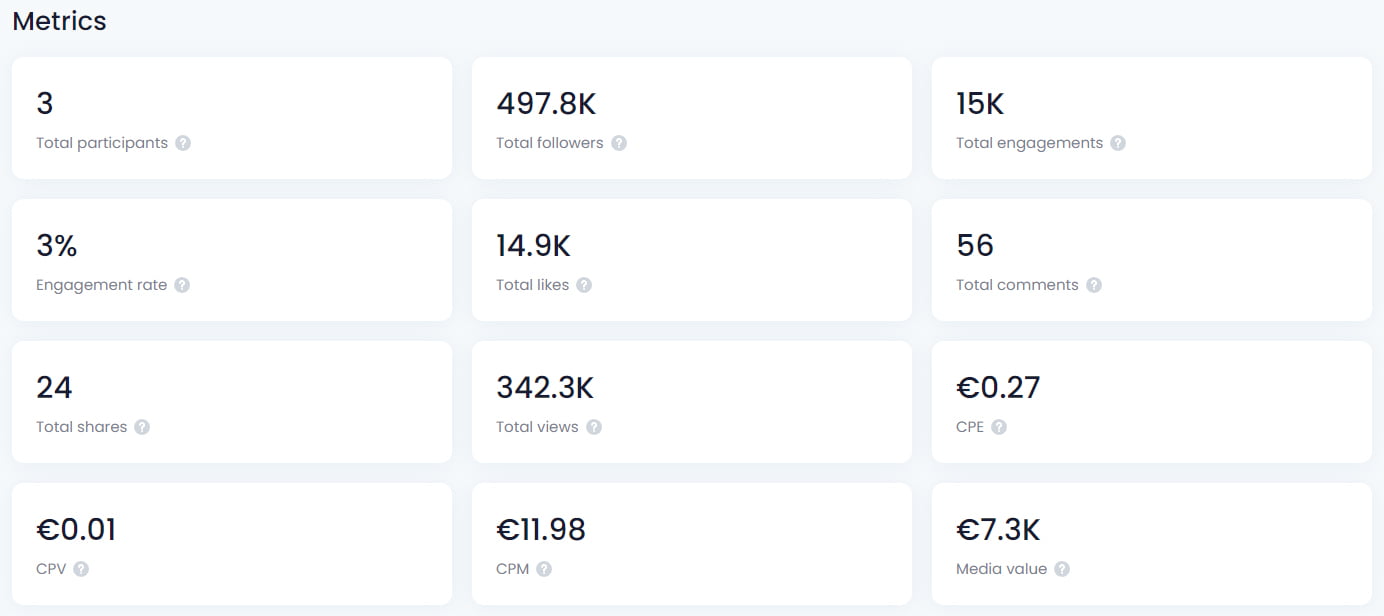Viewport: 1384px width, 616px height.
Task: Click question mark next to CPV
Action: (x=81, y=569)
